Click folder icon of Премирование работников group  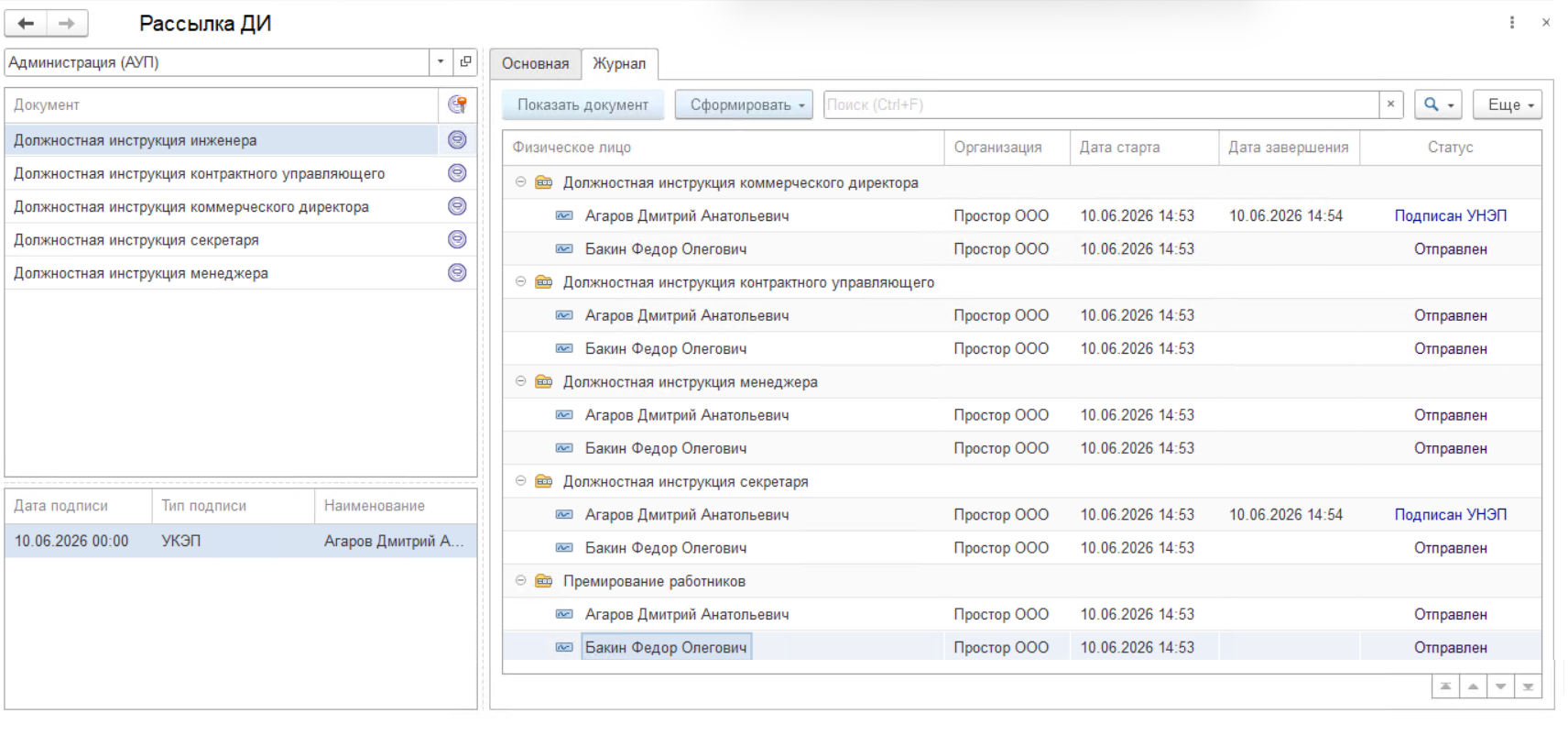click(544, 581)
